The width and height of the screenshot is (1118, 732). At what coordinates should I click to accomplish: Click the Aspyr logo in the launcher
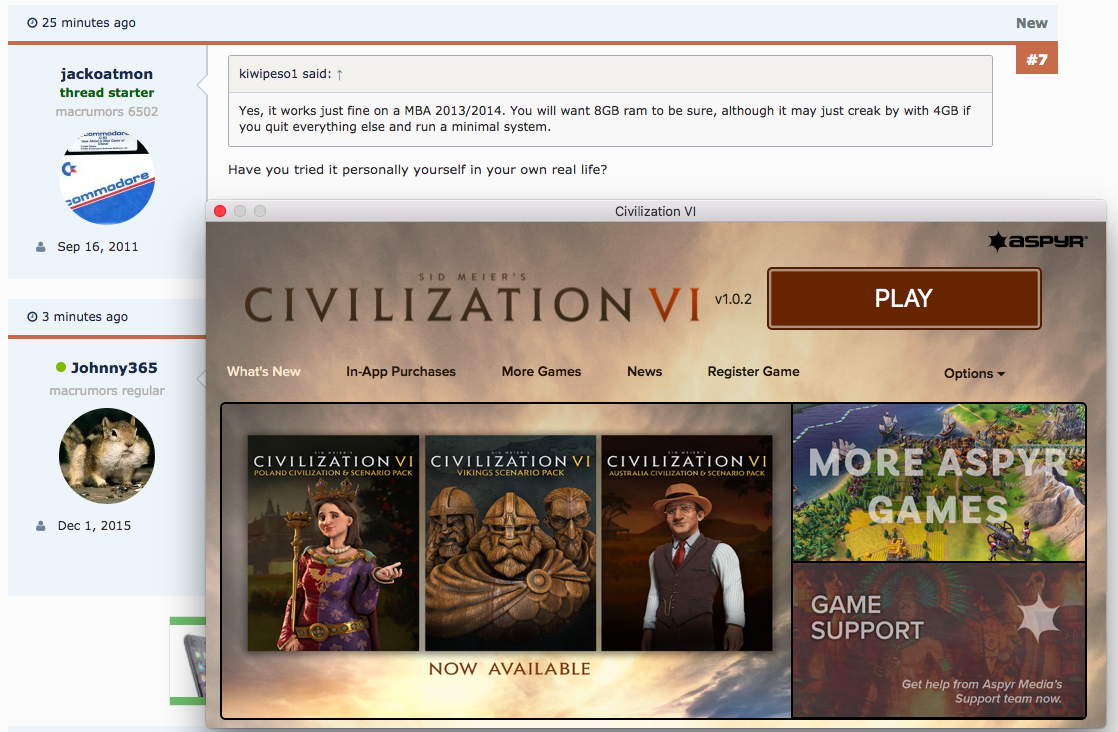[x=1037, y=242]
